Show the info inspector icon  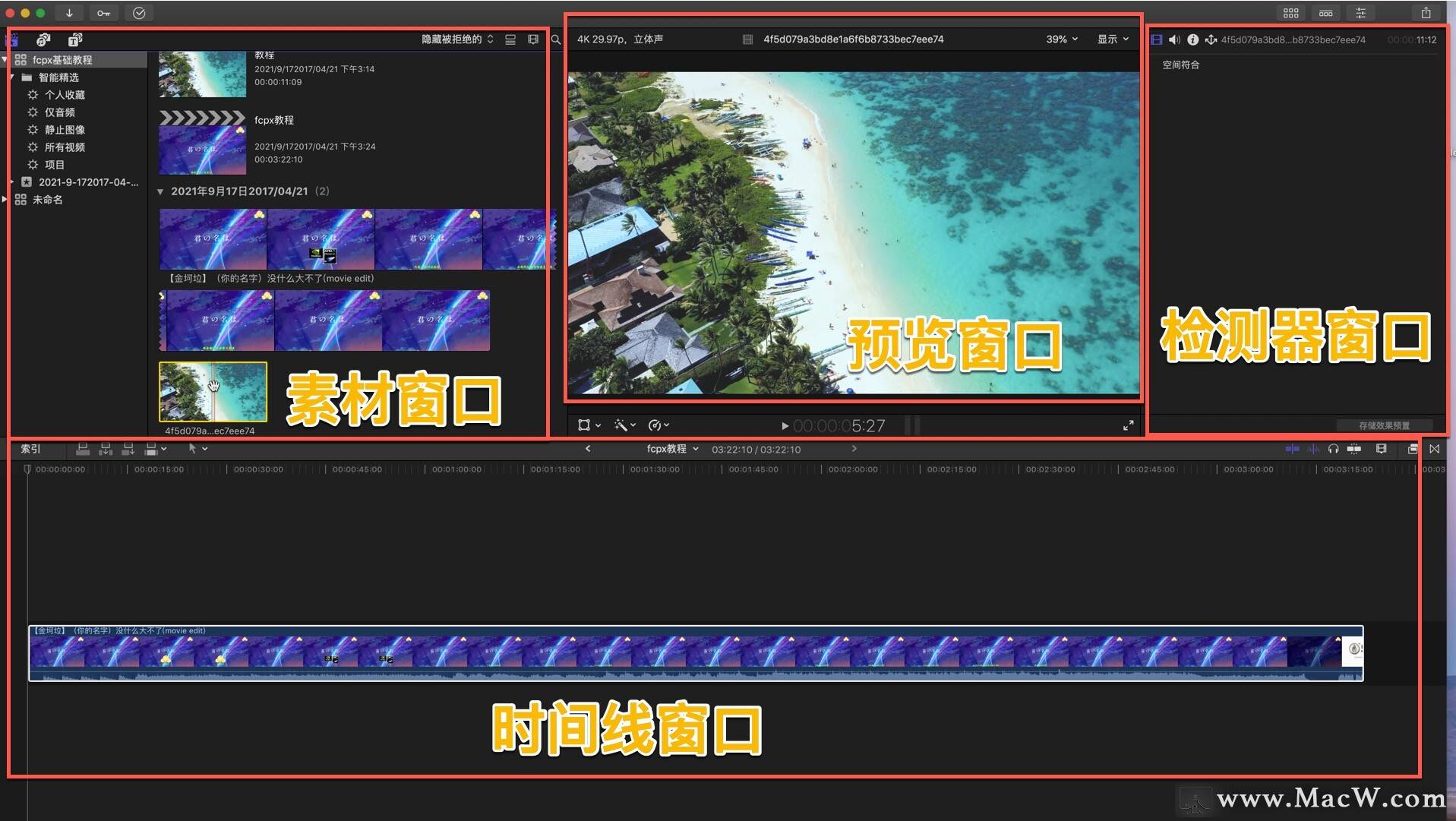click(x=1192, y=39)
